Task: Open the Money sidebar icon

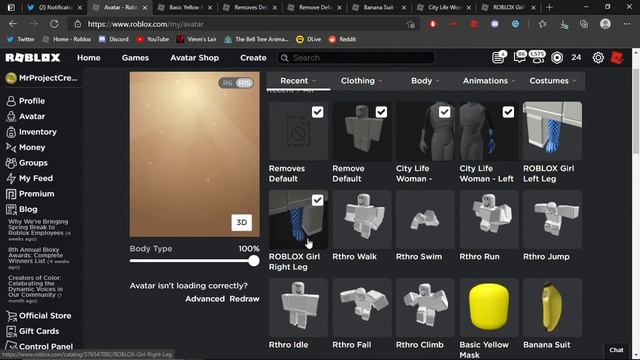Action: (11, 147)
